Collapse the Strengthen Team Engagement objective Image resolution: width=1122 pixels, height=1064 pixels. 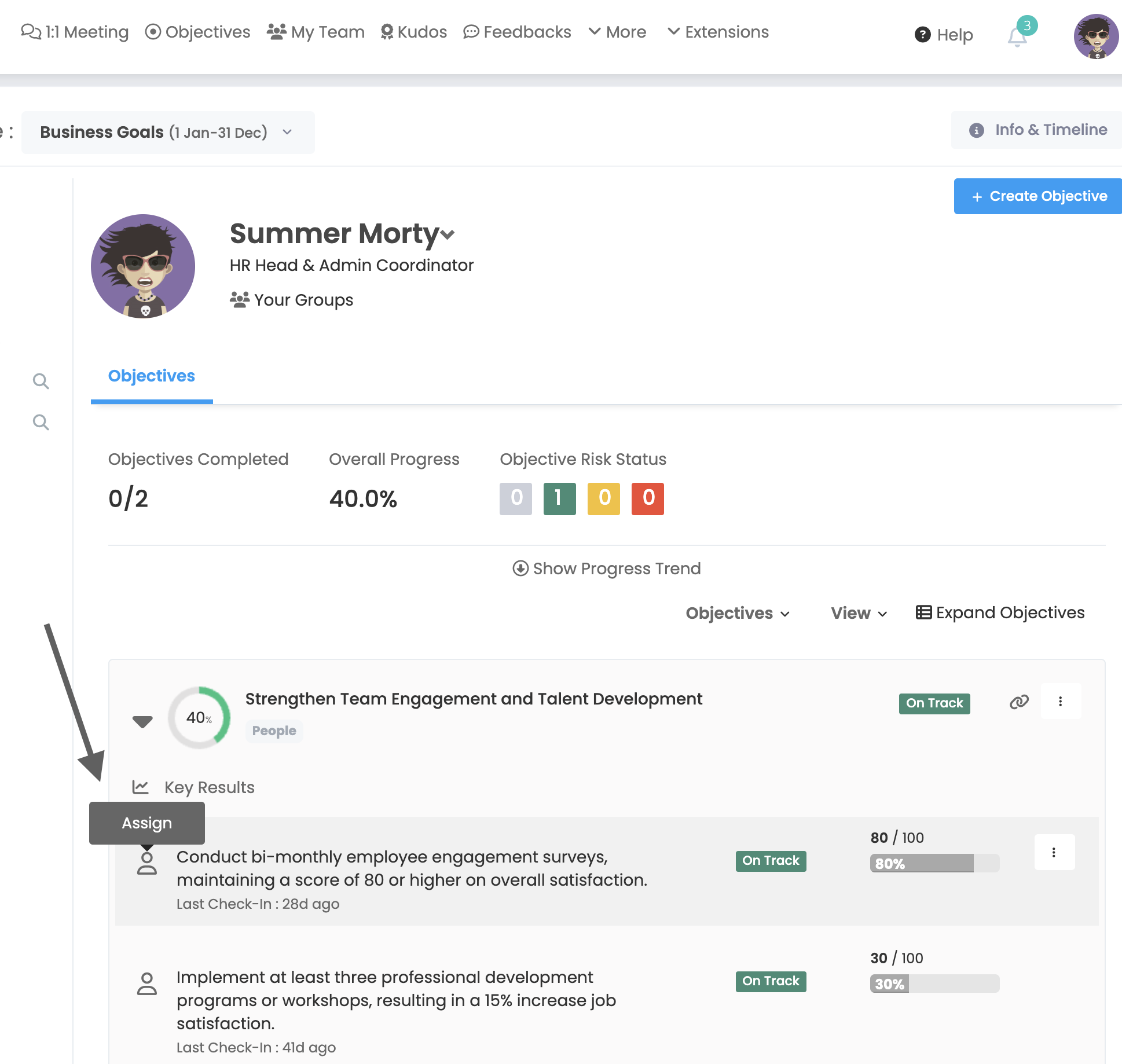point(142,721)
